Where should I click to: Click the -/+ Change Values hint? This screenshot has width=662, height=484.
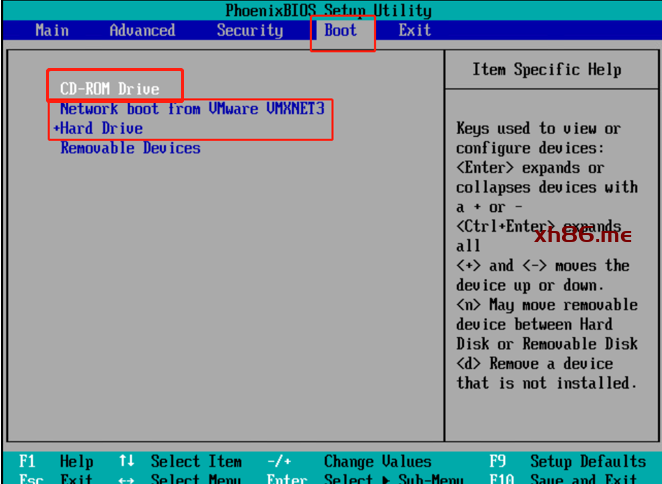click(350, 461)
